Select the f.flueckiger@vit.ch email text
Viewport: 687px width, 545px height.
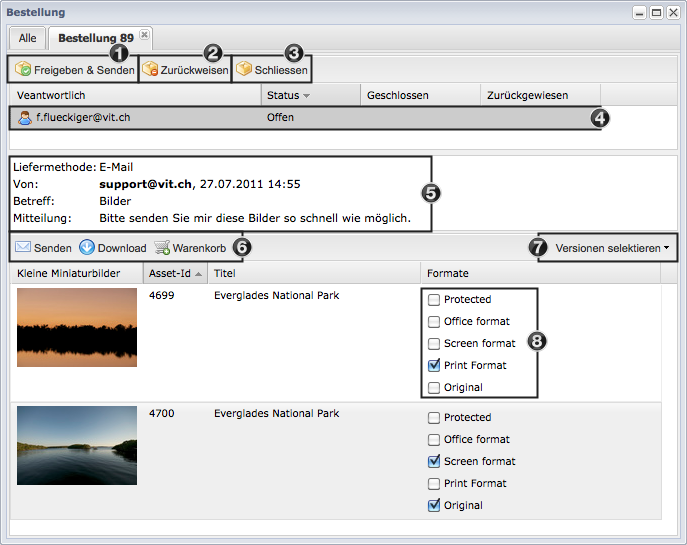tap(83, 117)
